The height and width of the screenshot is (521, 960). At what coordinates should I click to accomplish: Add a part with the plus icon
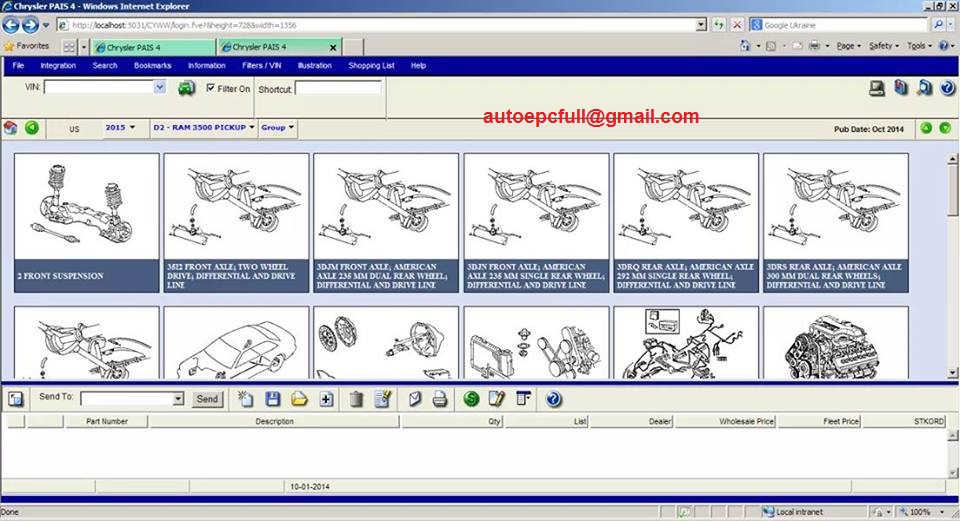[x=326, y=400]
